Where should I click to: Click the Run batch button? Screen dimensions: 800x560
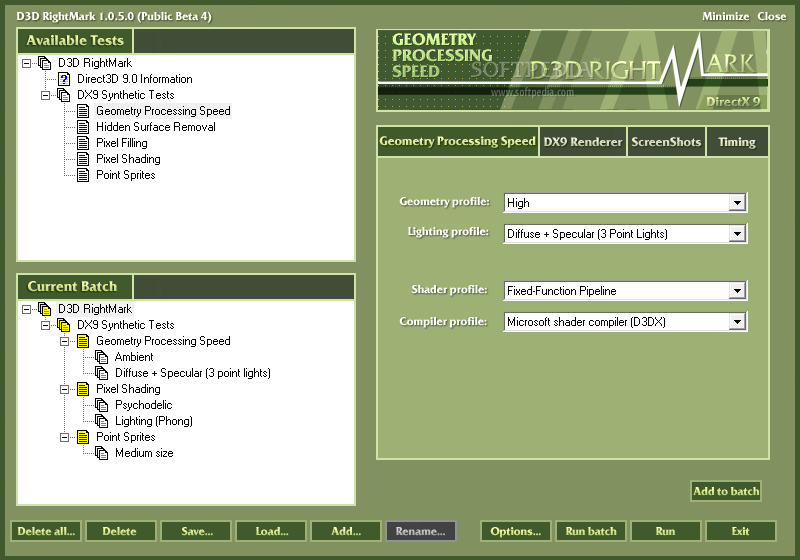click(591, 531)
